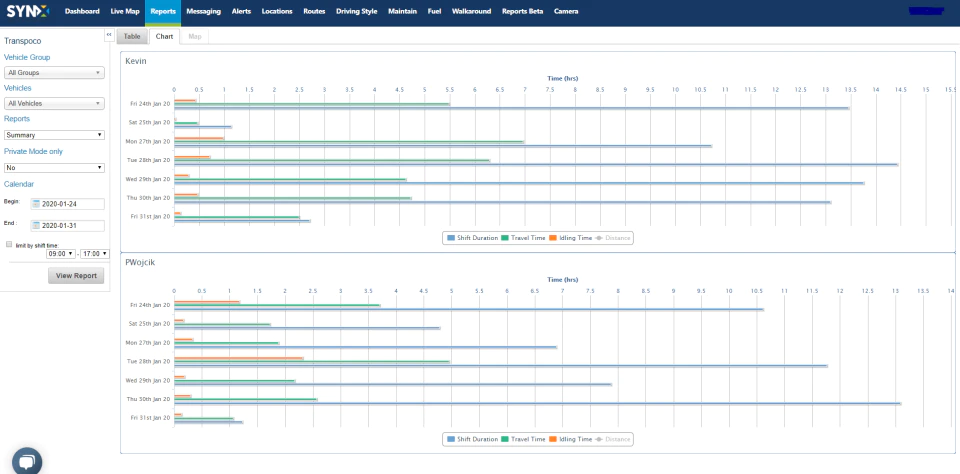Open the Live Map page
This screenshot has height=474, width=960.
pyautogui.click(x=125, y=11)
